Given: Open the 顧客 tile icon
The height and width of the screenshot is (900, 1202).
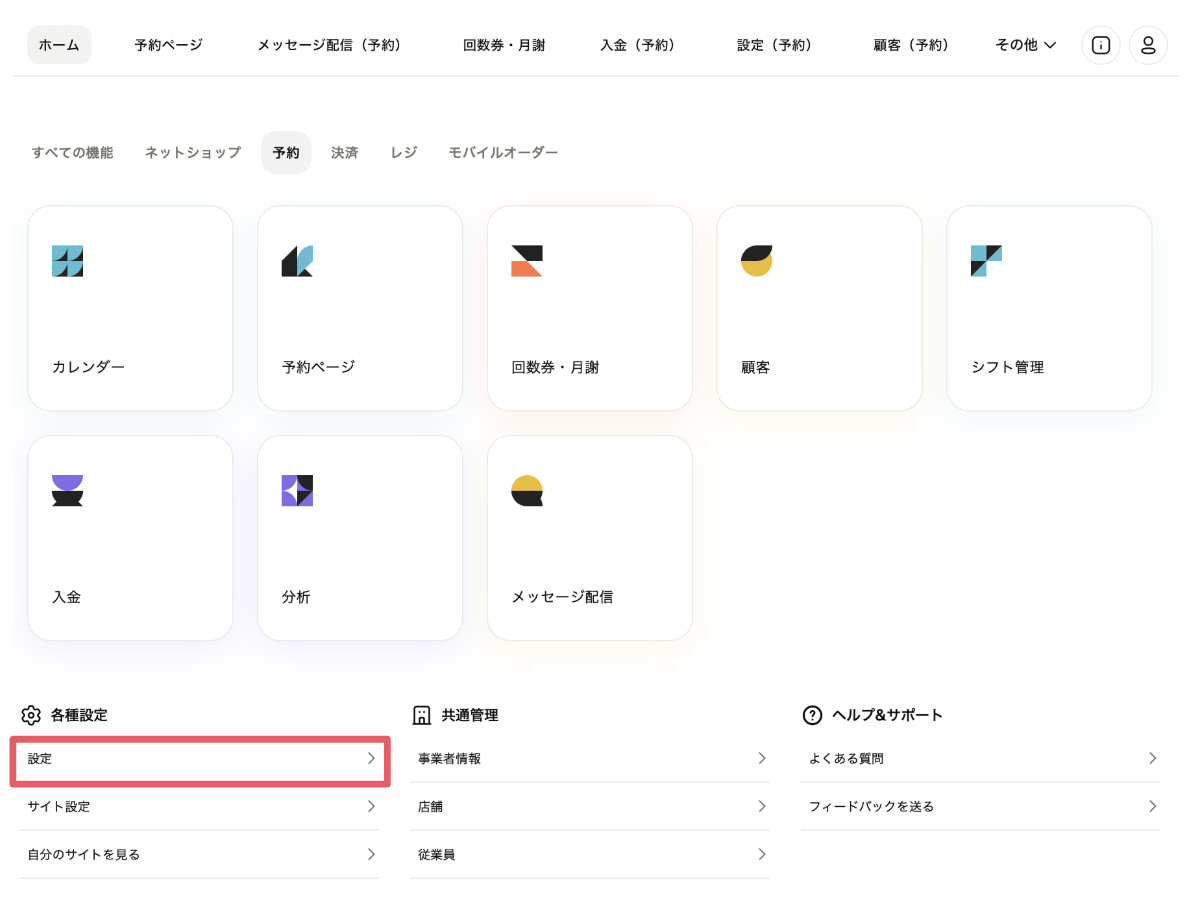Looking at the screenshot, I should click(756, 261).
